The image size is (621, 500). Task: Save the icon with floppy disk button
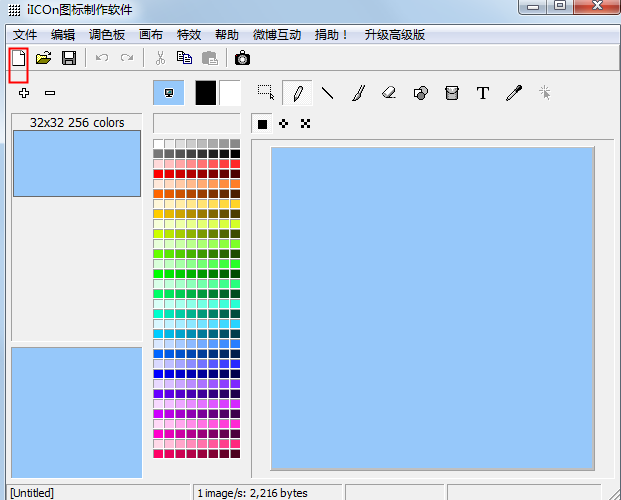pyautogui.click(x=69, y=58)
